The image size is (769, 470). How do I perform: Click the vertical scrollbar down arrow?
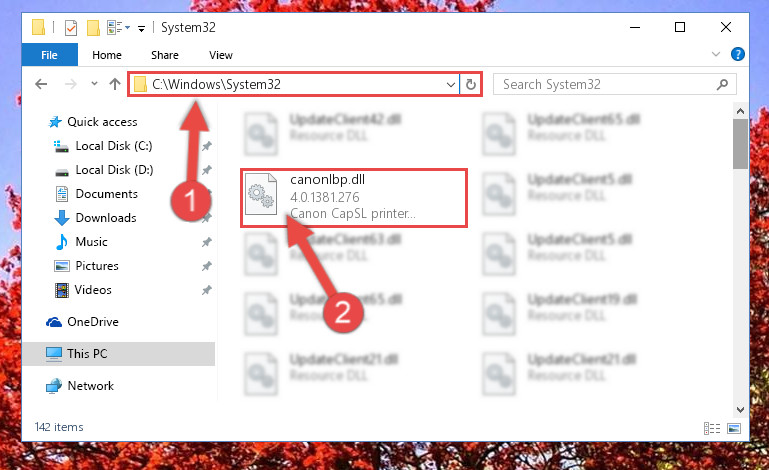pos(740,409)
